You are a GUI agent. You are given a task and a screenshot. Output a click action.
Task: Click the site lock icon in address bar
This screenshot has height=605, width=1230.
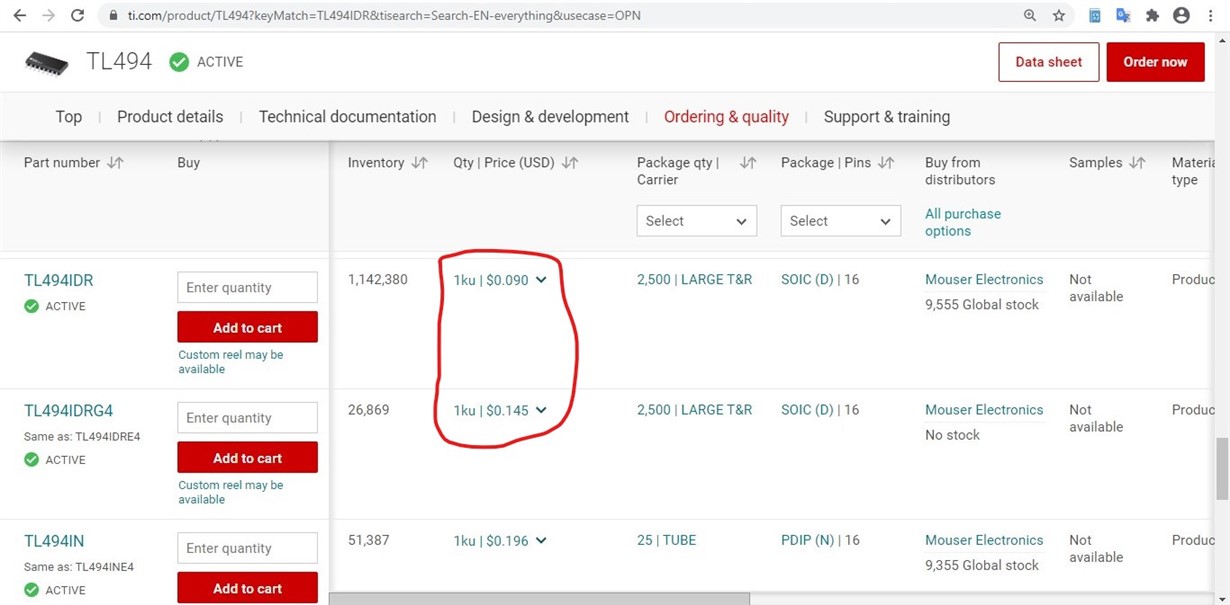113,16
